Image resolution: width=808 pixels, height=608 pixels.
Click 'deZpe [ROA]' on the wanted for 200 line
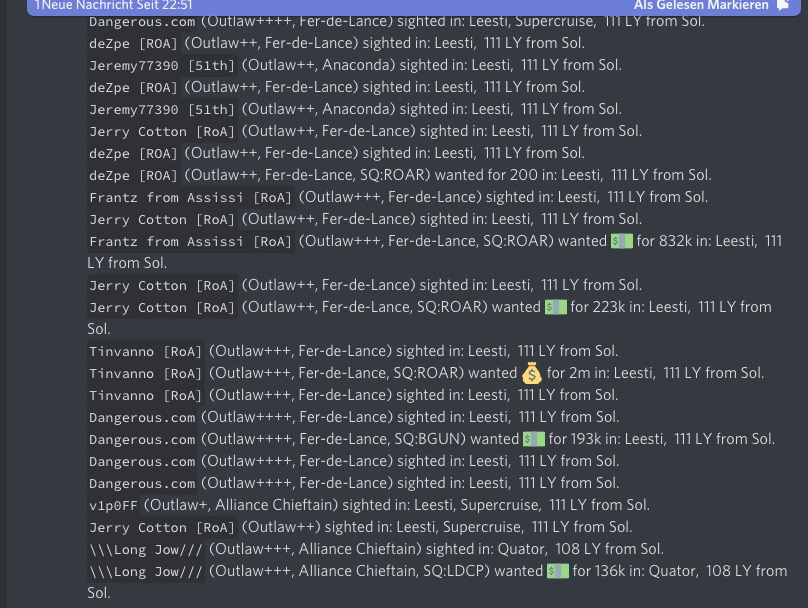tap(133, 175)
